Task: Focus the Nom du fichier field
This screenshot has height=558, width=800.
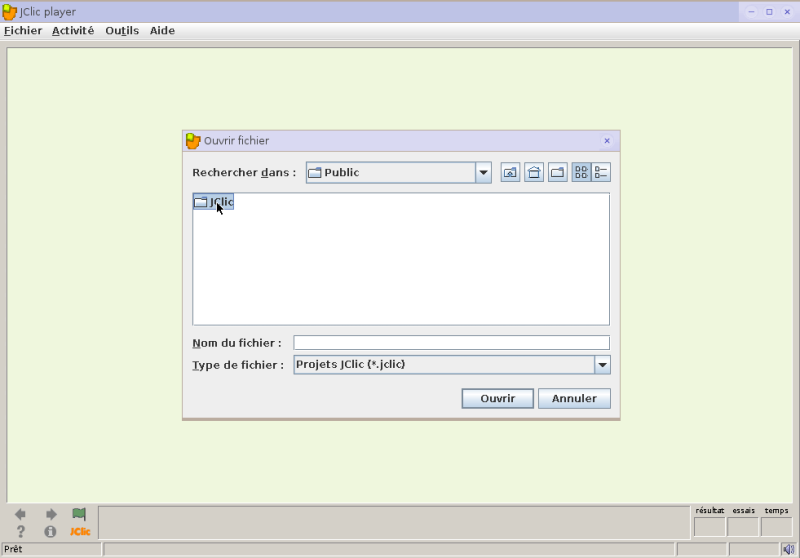Action: click(452, 343)
